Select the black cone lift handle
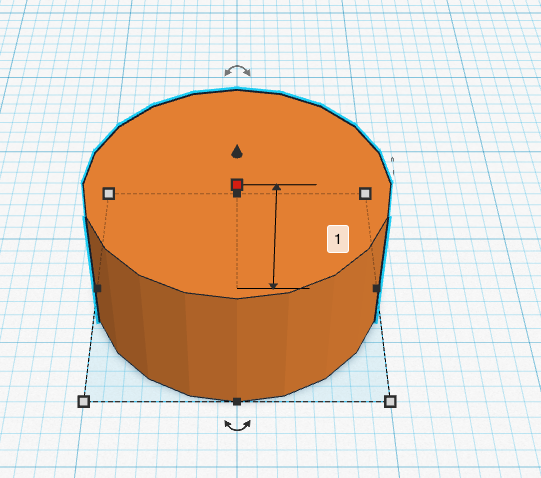 coord(237,152)
